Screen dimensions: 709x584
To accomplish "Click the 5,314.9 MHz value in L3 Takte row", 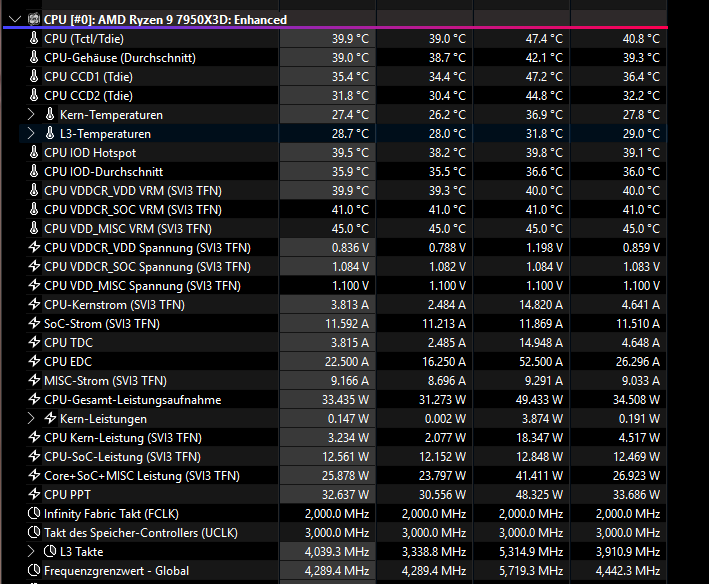I will tap(531, 552).
